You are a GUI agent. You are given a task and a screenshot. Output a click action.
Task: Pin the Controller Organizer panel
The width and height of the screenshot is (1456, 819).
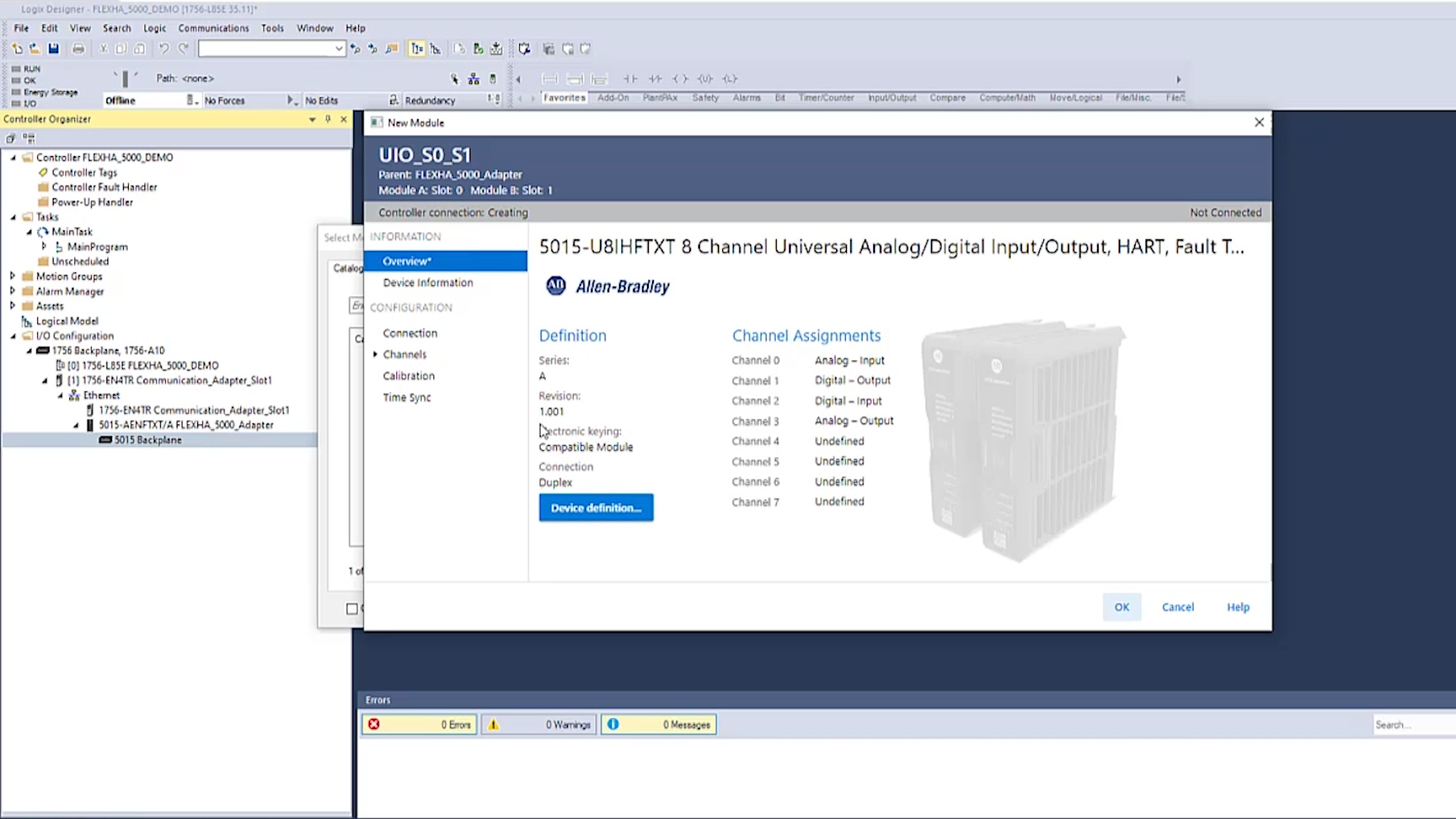[x=328, y=119]
